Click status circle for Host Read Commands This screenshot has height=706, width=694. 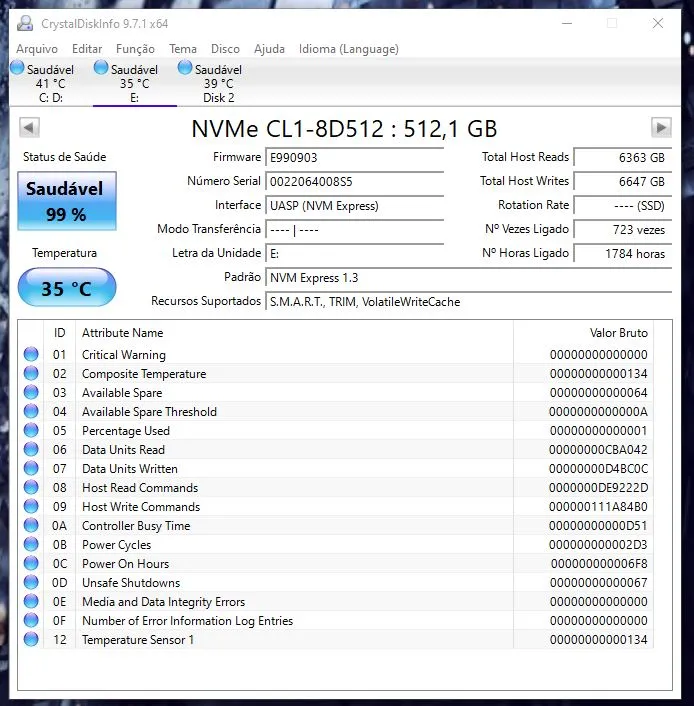(31, 487)
